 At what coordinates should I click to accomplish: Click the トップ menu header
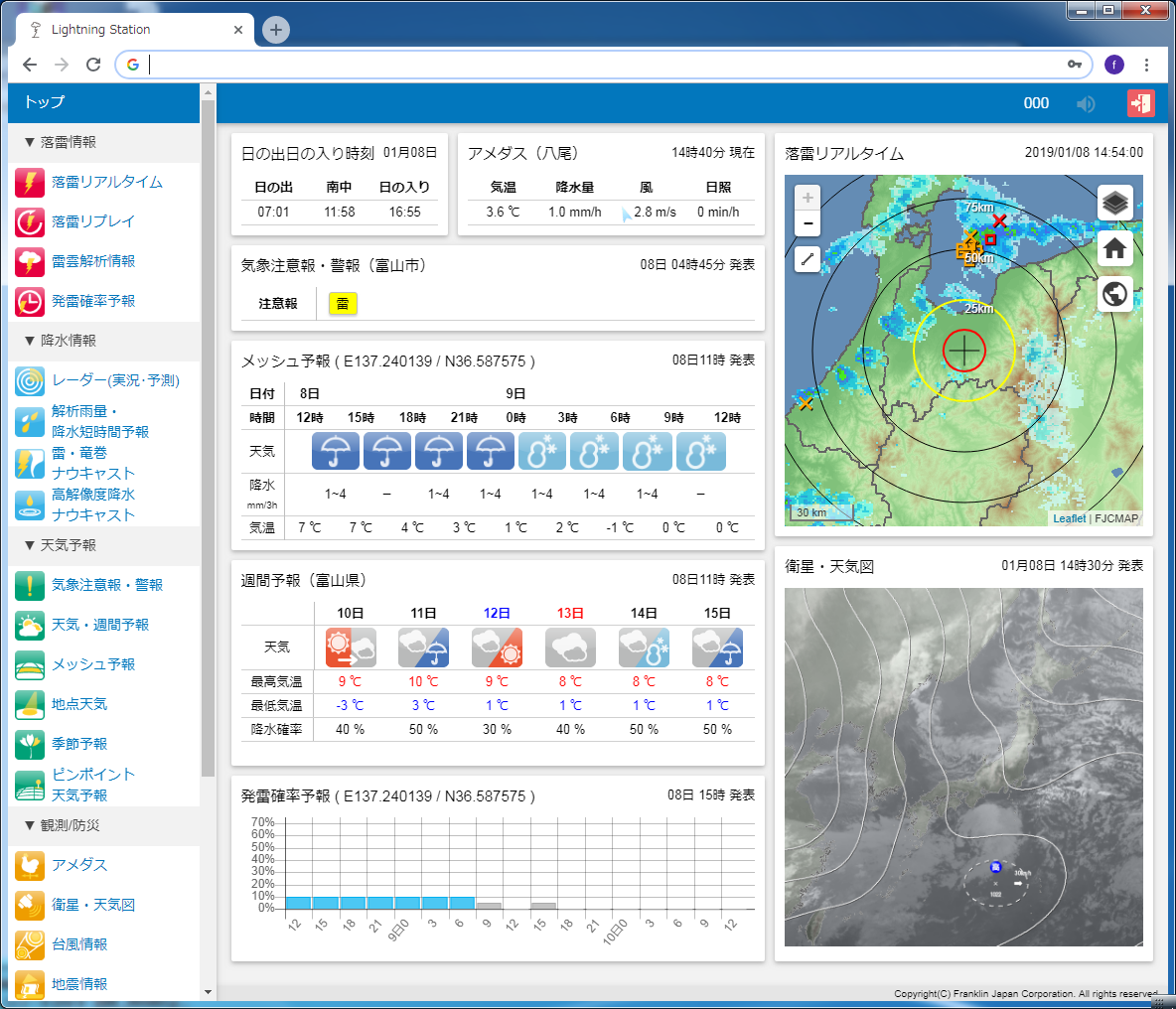click(x=45, y=102)
